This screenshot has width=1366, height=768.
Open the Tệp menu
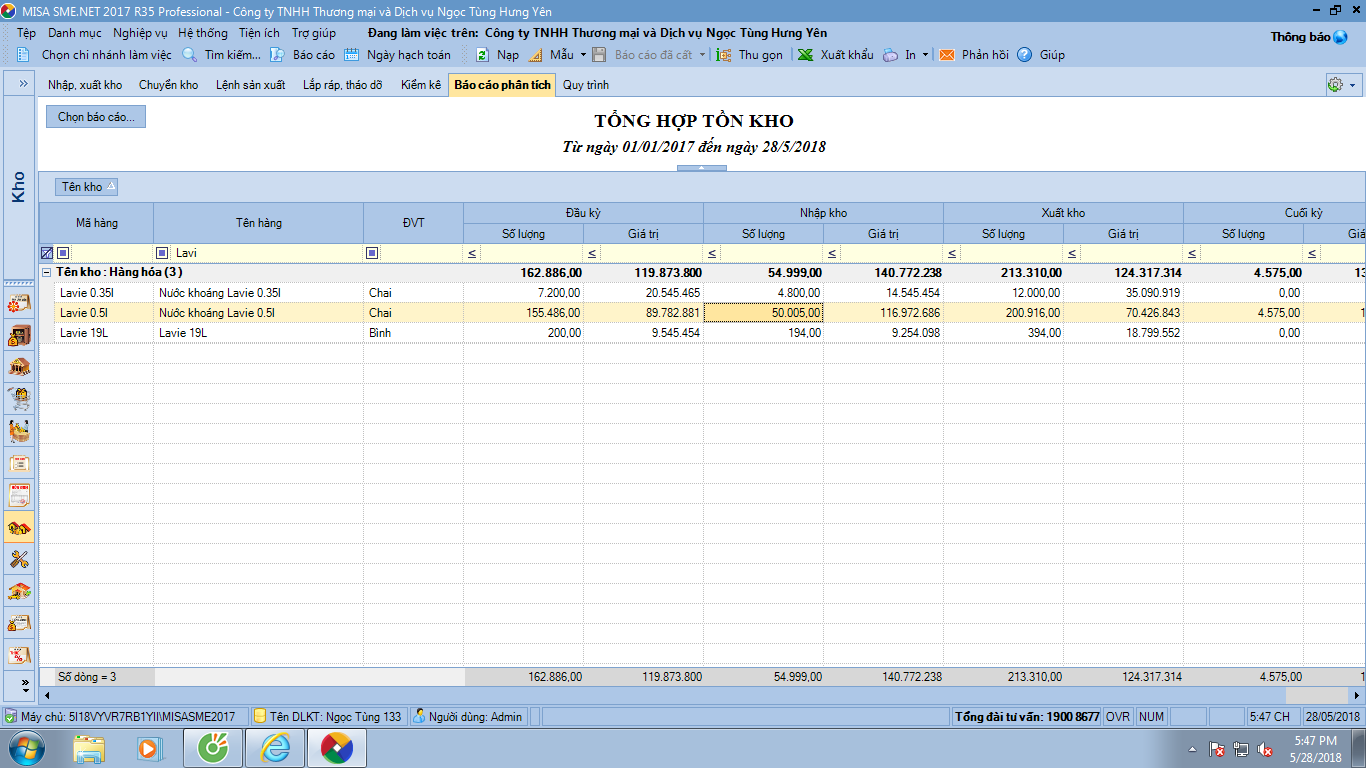[x=26, y=33]
